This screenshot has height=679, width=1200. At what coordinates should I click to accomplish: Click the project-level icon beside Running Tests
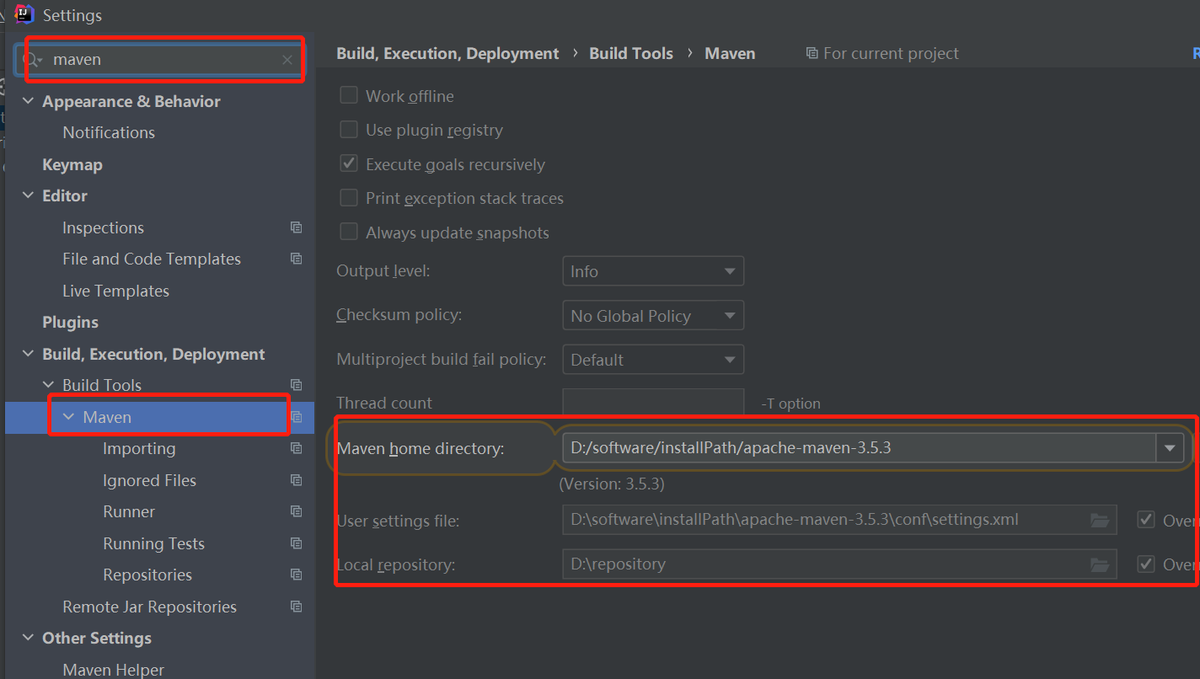[296, 544]
